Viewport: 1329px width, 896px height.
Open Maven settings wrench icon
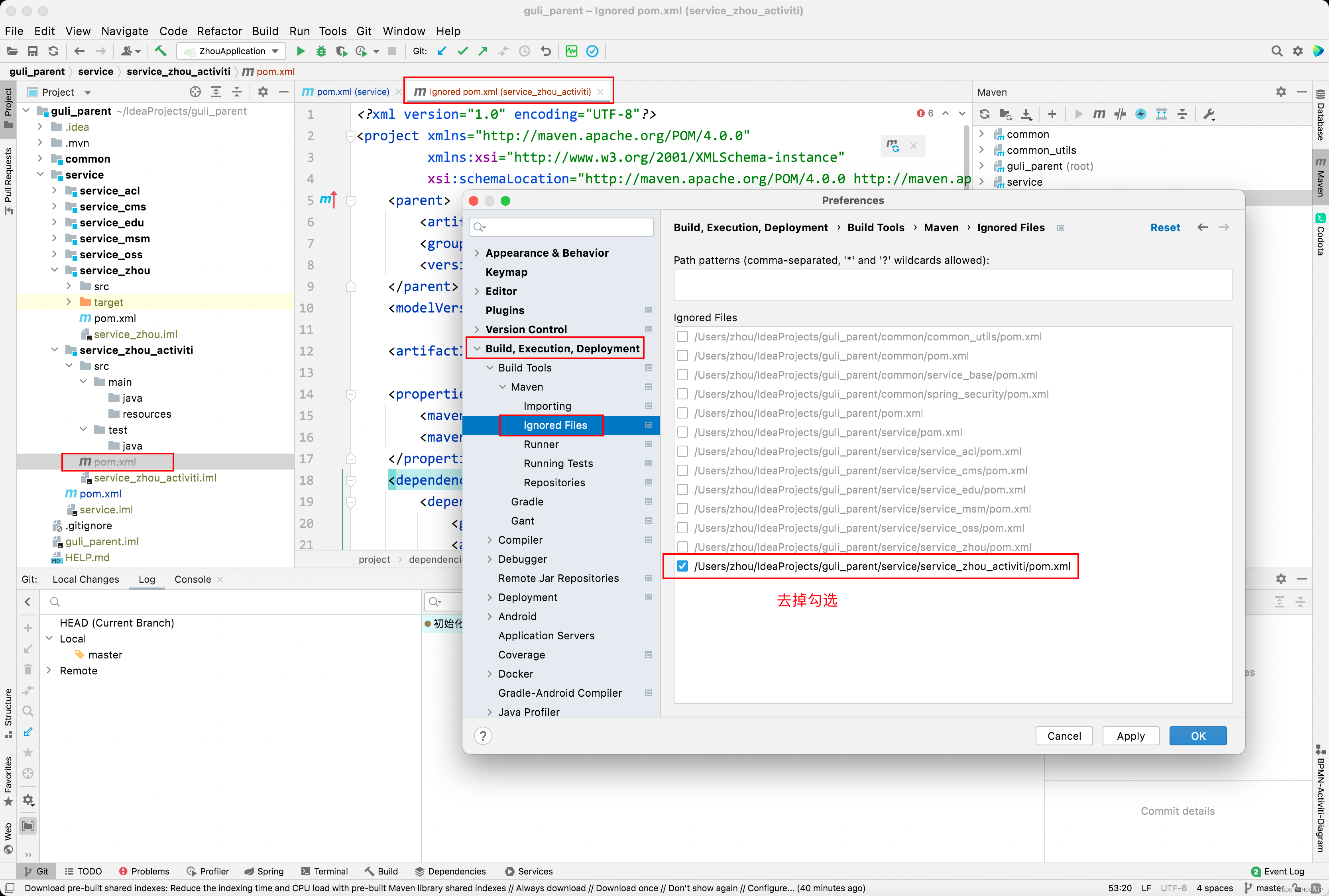click(x=1209, y=114)
